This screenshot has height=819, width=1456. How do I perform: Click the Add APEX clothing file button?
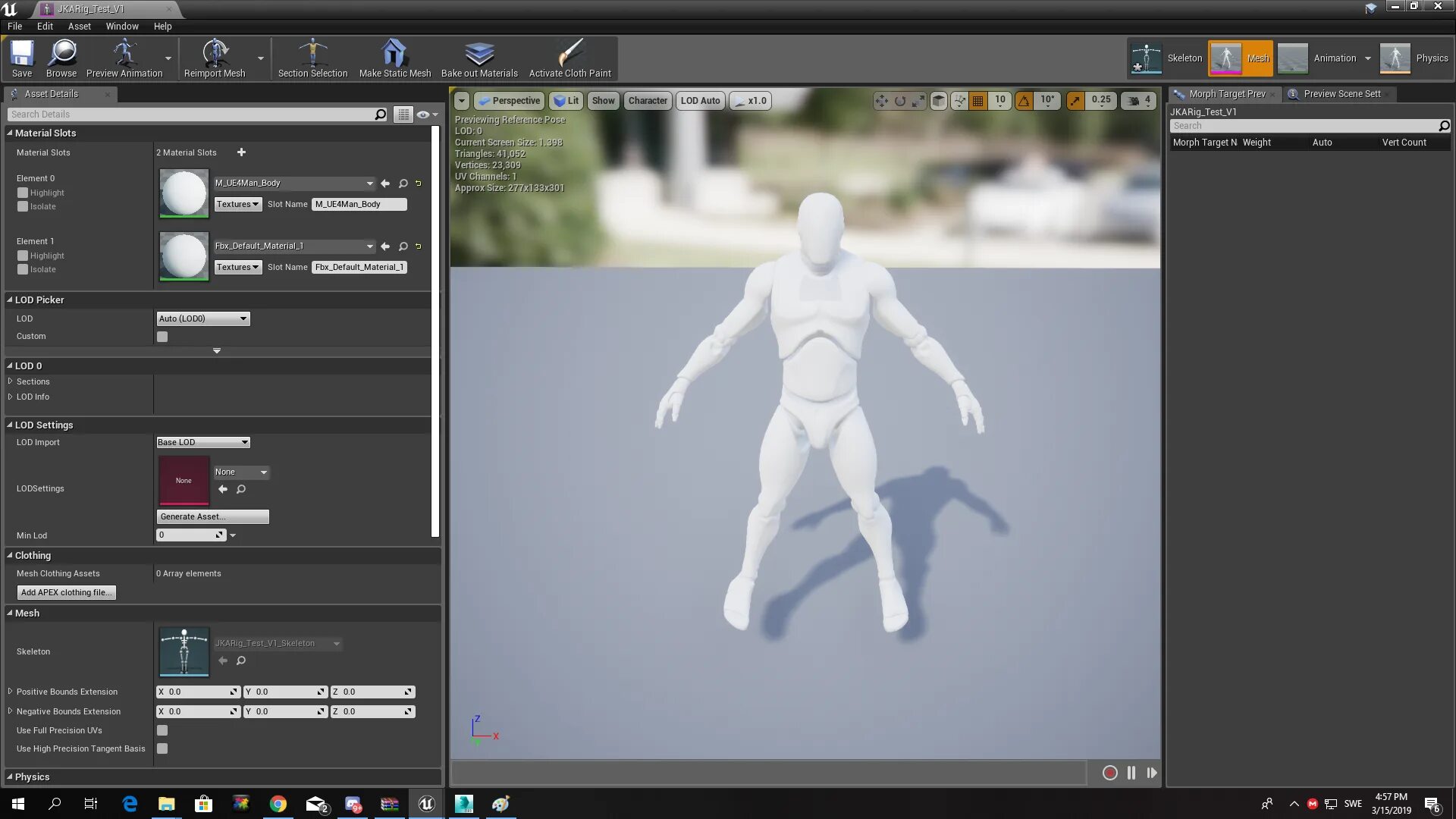click(x=67, y=592)
